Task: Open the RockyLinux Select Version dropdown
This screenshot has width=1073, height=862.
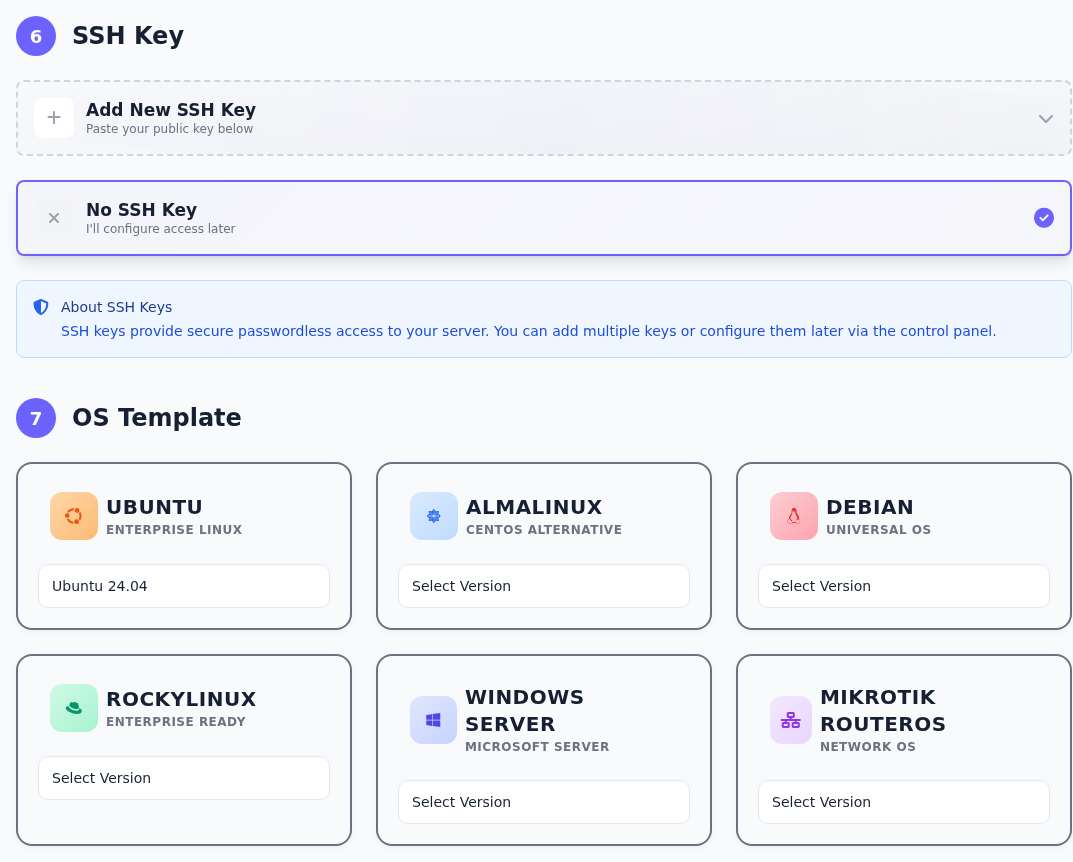Action: 183,778
